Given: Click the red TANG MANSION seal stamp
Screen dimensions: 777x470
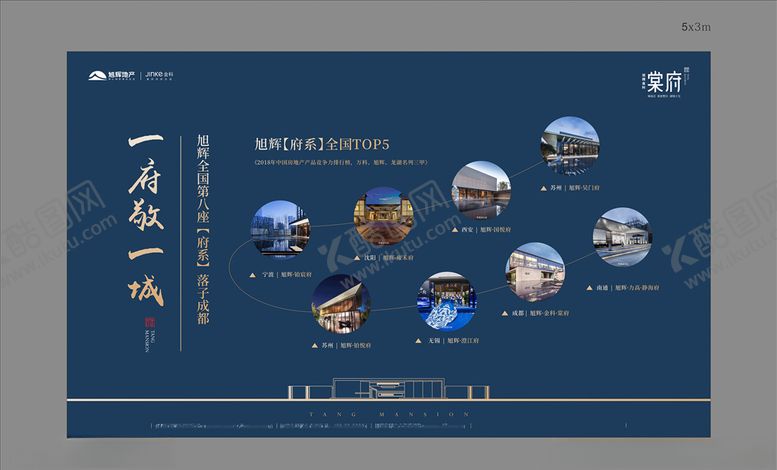Looking at the screenshot, I should (150, 323).
